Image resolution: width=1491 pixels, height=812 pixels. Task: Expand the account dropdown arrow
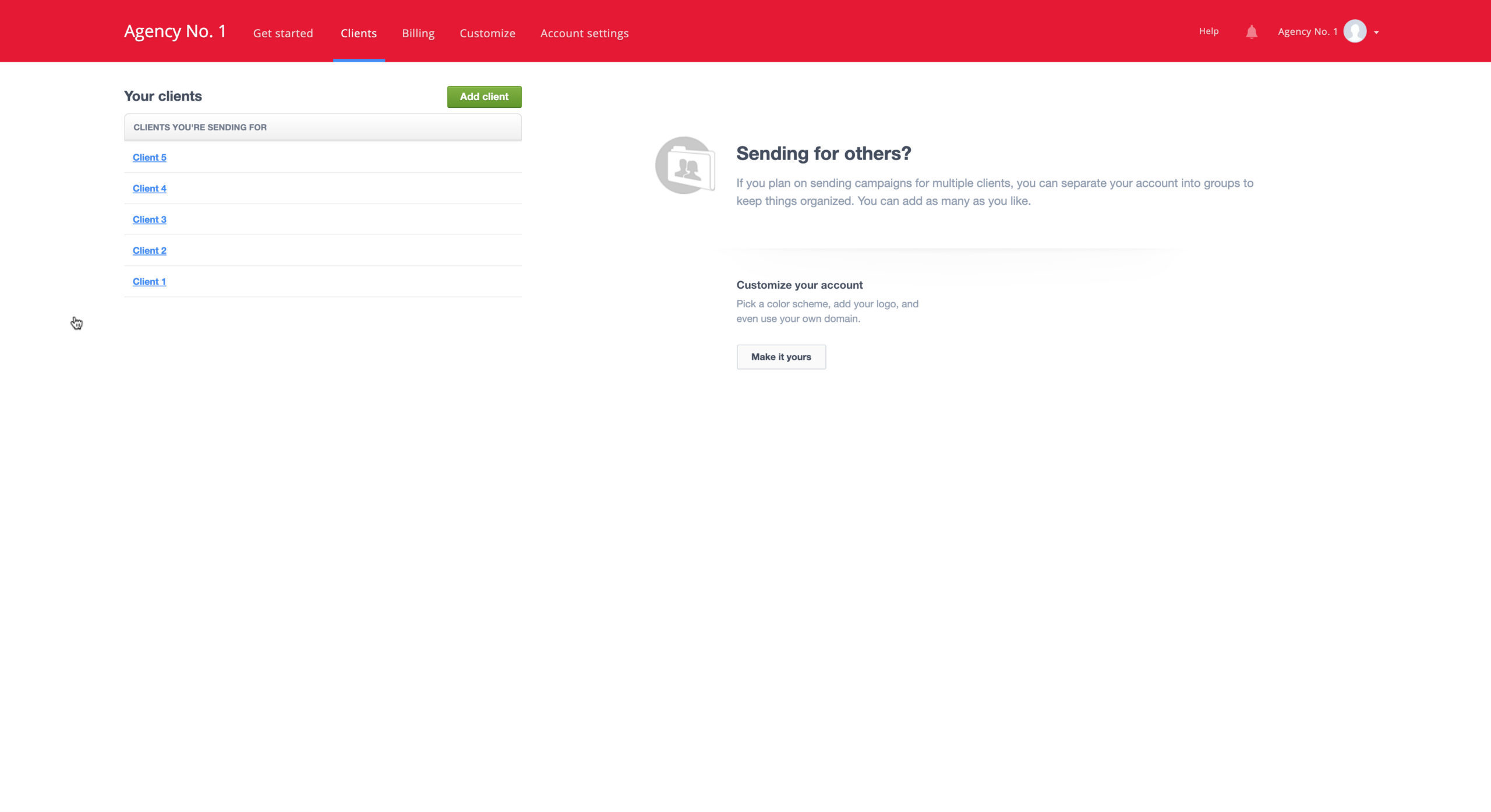(1376, 33)
